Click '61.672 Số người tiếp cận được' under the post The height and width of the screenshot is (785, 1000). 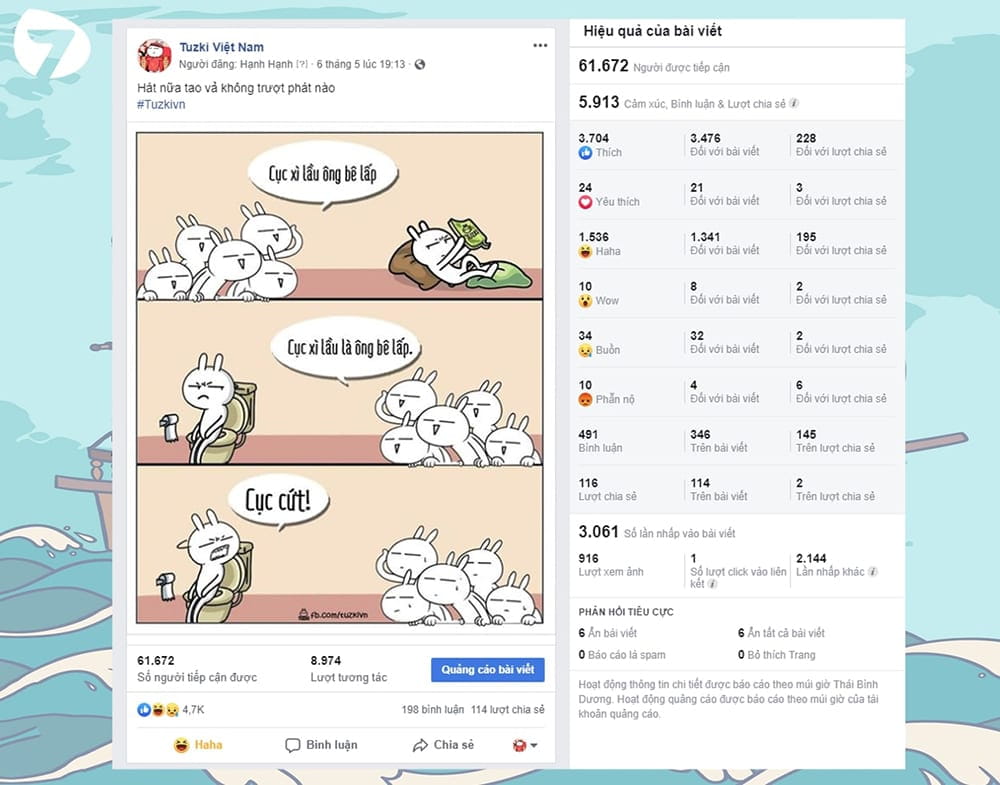tap(197, 669)
